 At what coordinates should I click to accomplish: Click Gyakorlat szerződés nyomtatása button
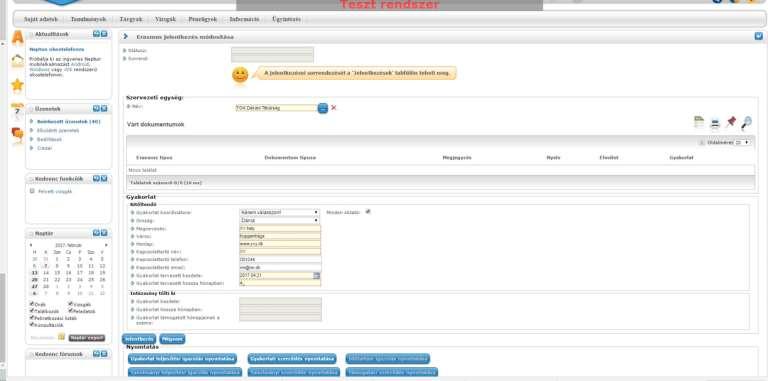[292, 358]
